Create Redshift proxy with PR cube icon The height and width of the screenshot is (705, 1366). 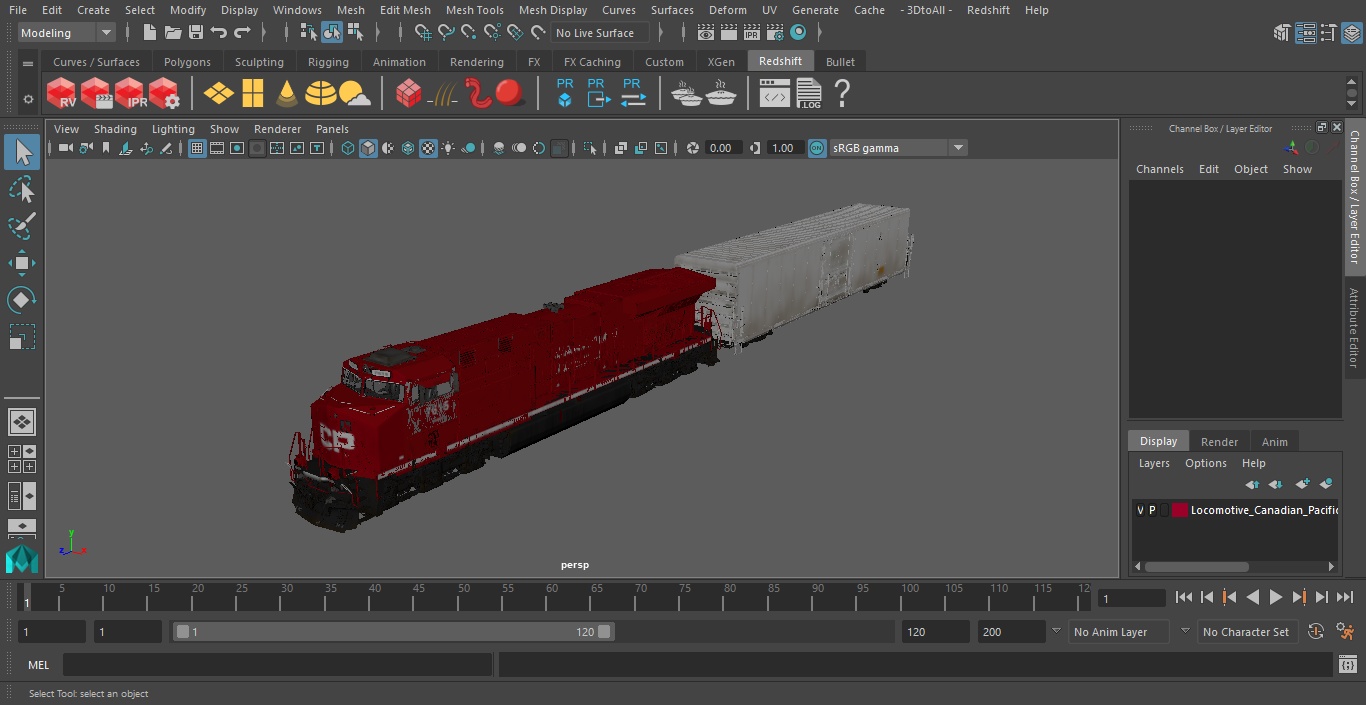(x=565, y=93)
